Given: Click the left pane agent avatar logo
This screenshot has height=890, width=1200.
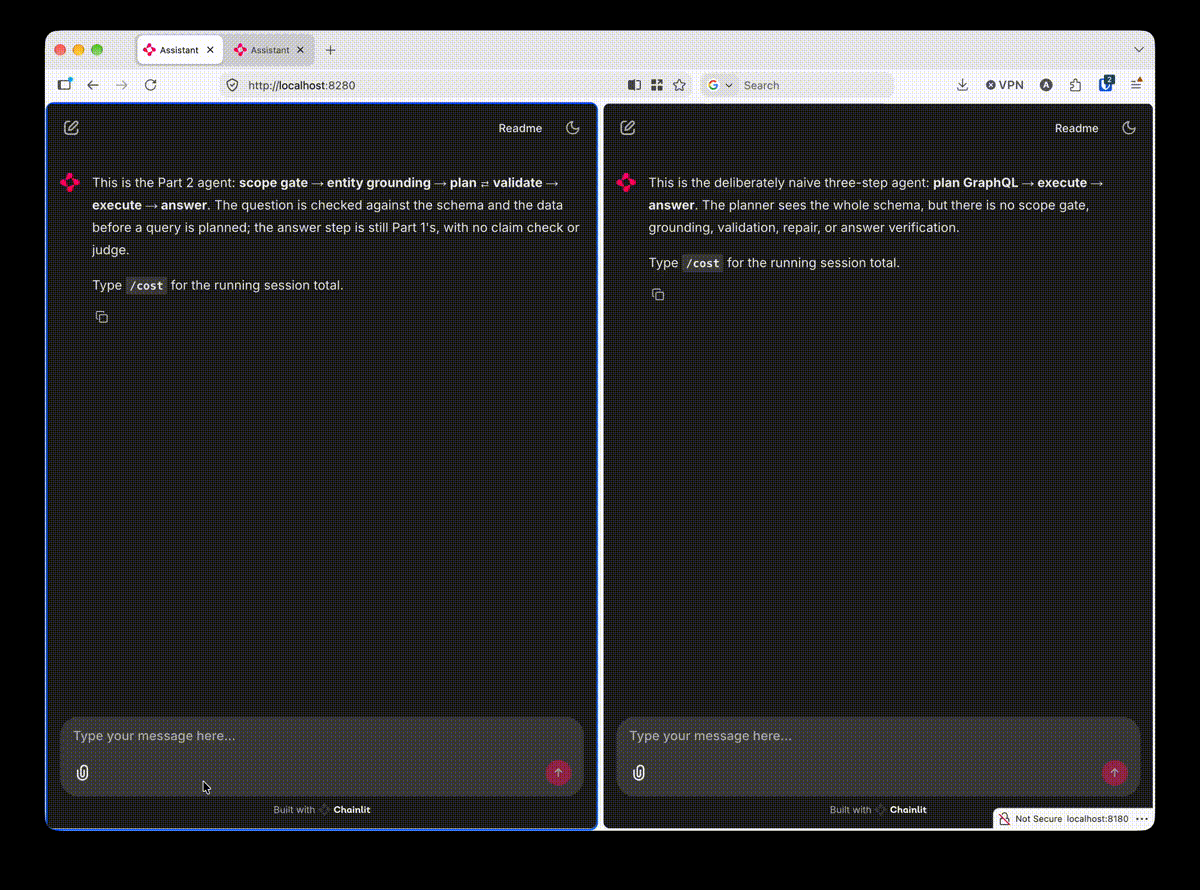Looking at the screenshot, I should click(x=70, y=183).
